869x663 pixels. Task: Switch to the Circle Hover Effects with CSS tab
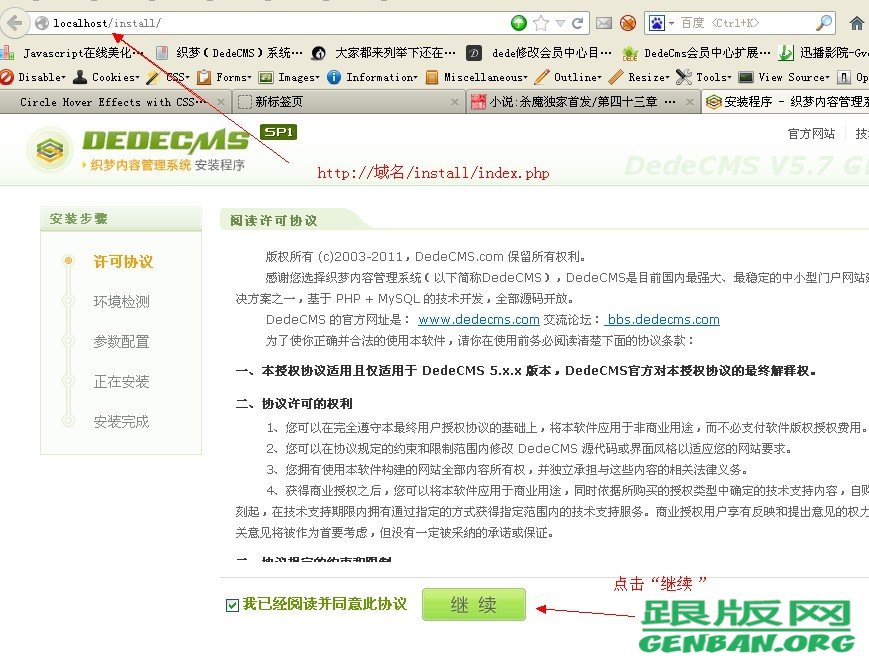coord(113,102)
